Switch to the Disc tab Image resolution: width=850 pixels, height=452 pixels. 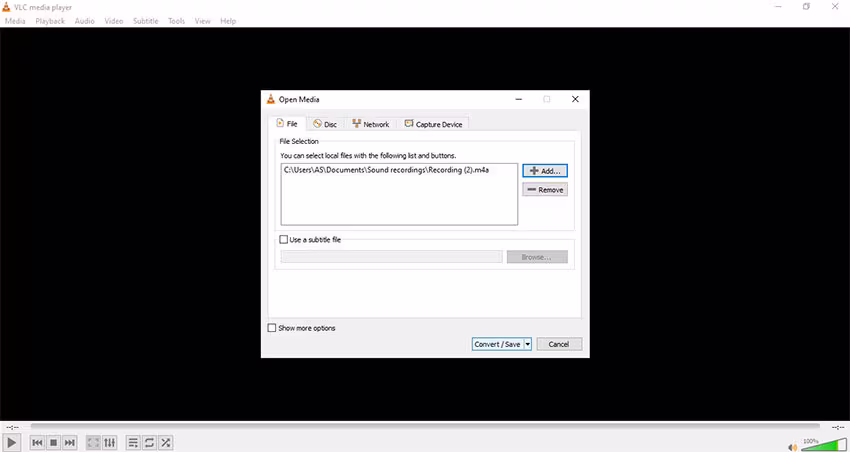pyautogui.click(x=325, y=124)
